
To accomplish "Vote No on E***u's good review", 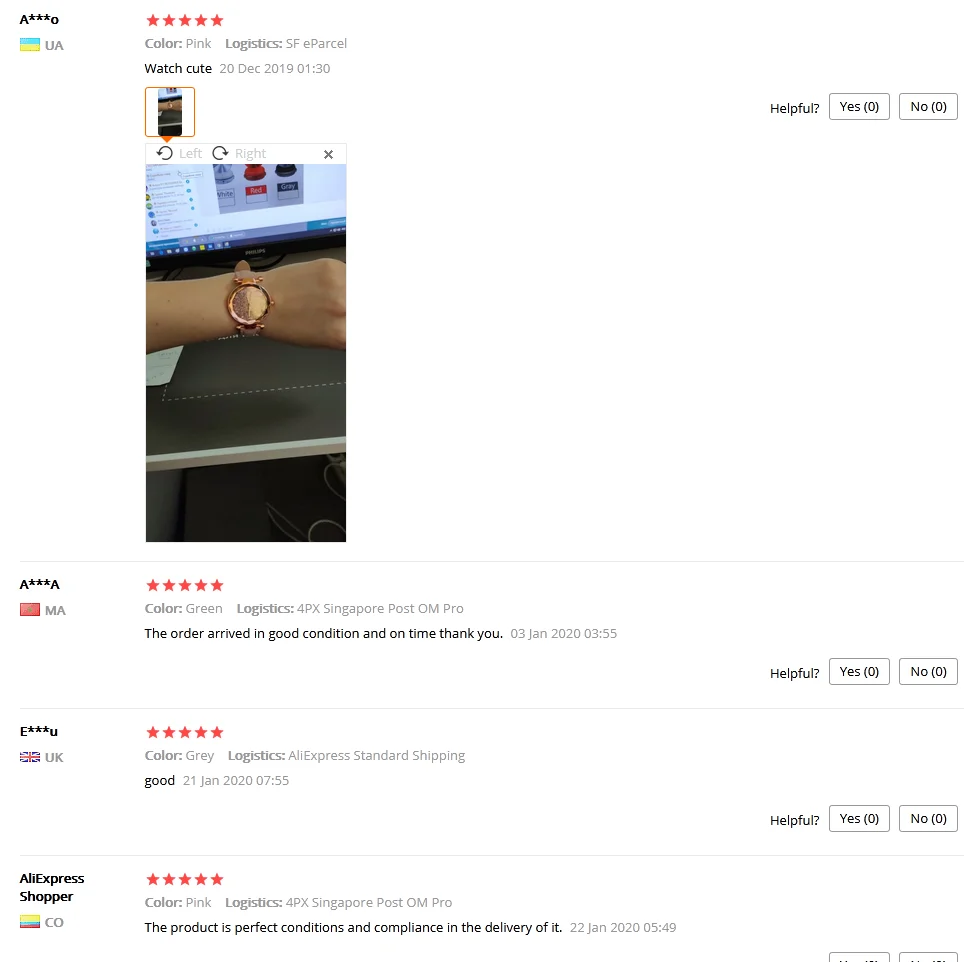I will pos(928,818).
